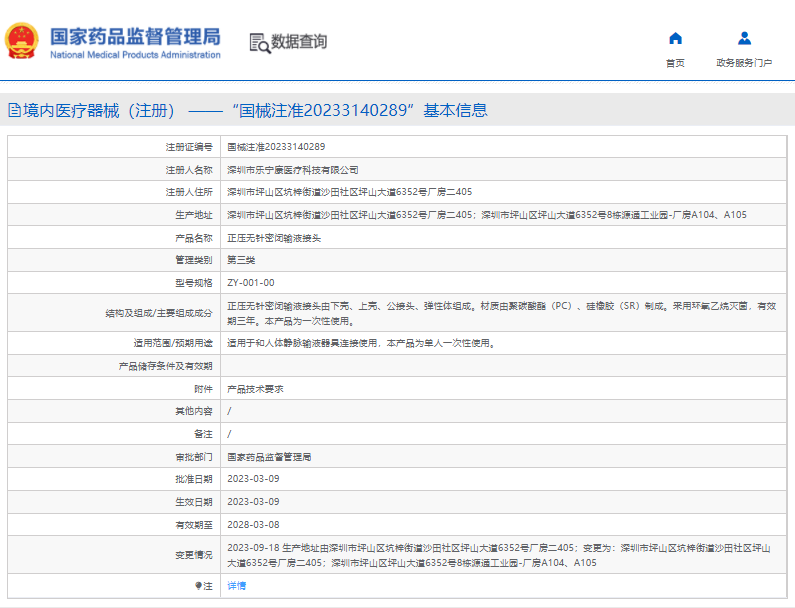Click the national emblem logo
Screen dimensions: 795x608
(21, 41)
